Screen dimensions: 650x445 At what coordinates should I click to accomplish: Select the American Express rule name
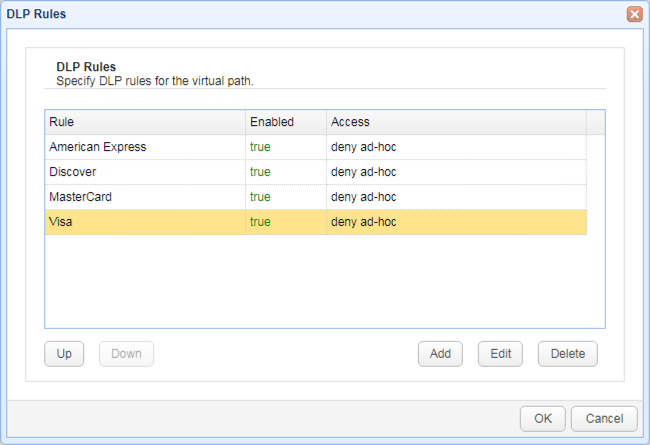(98, 147)
